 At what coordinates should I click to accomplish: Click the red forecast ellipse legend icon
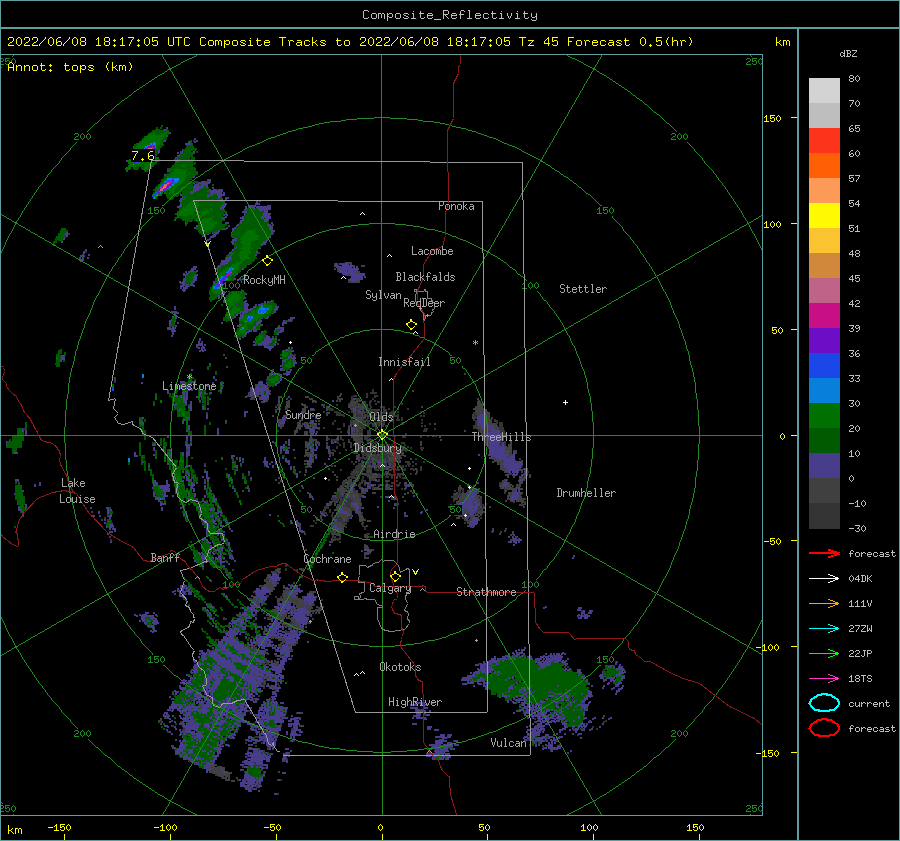(x=824, y=728)
